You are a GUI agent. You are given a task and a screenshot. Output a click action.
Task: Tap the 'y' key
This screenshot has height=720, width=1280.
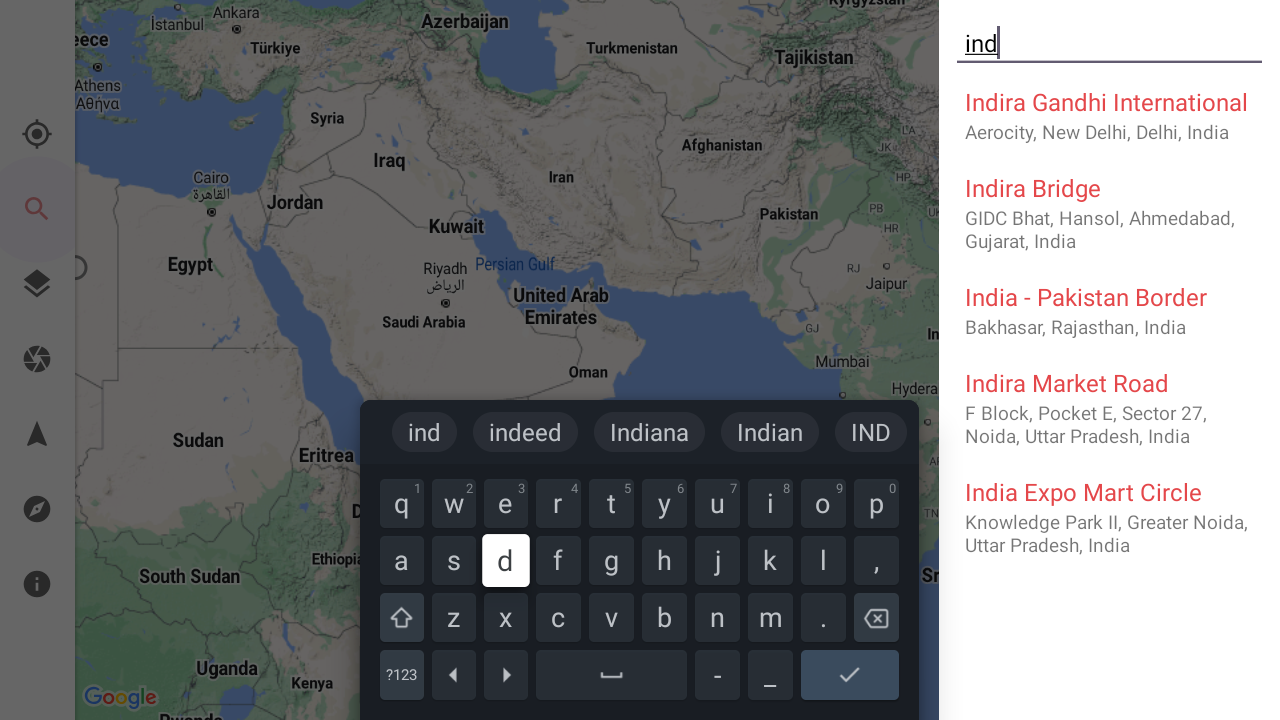point(664,504)
